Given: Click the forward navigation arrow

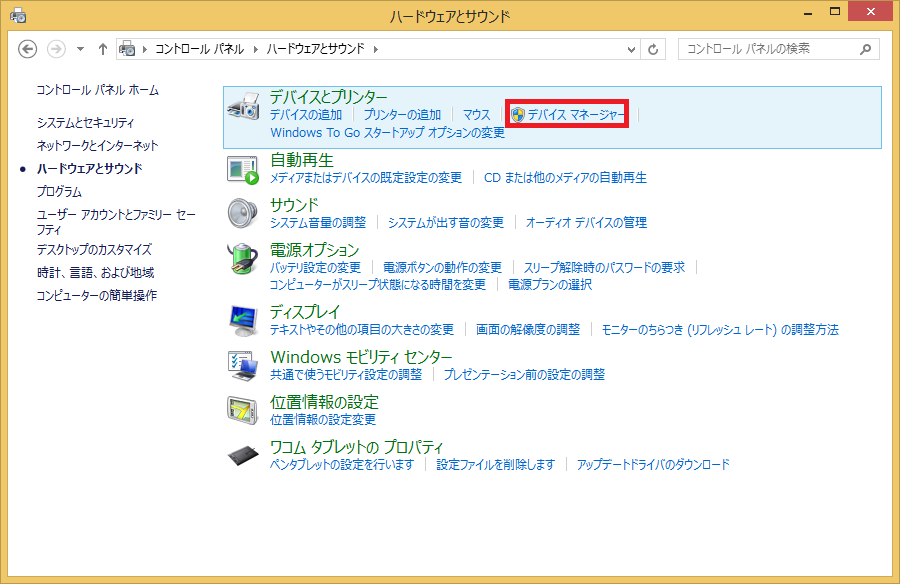Looking at the screenshot, I should 56,49.
